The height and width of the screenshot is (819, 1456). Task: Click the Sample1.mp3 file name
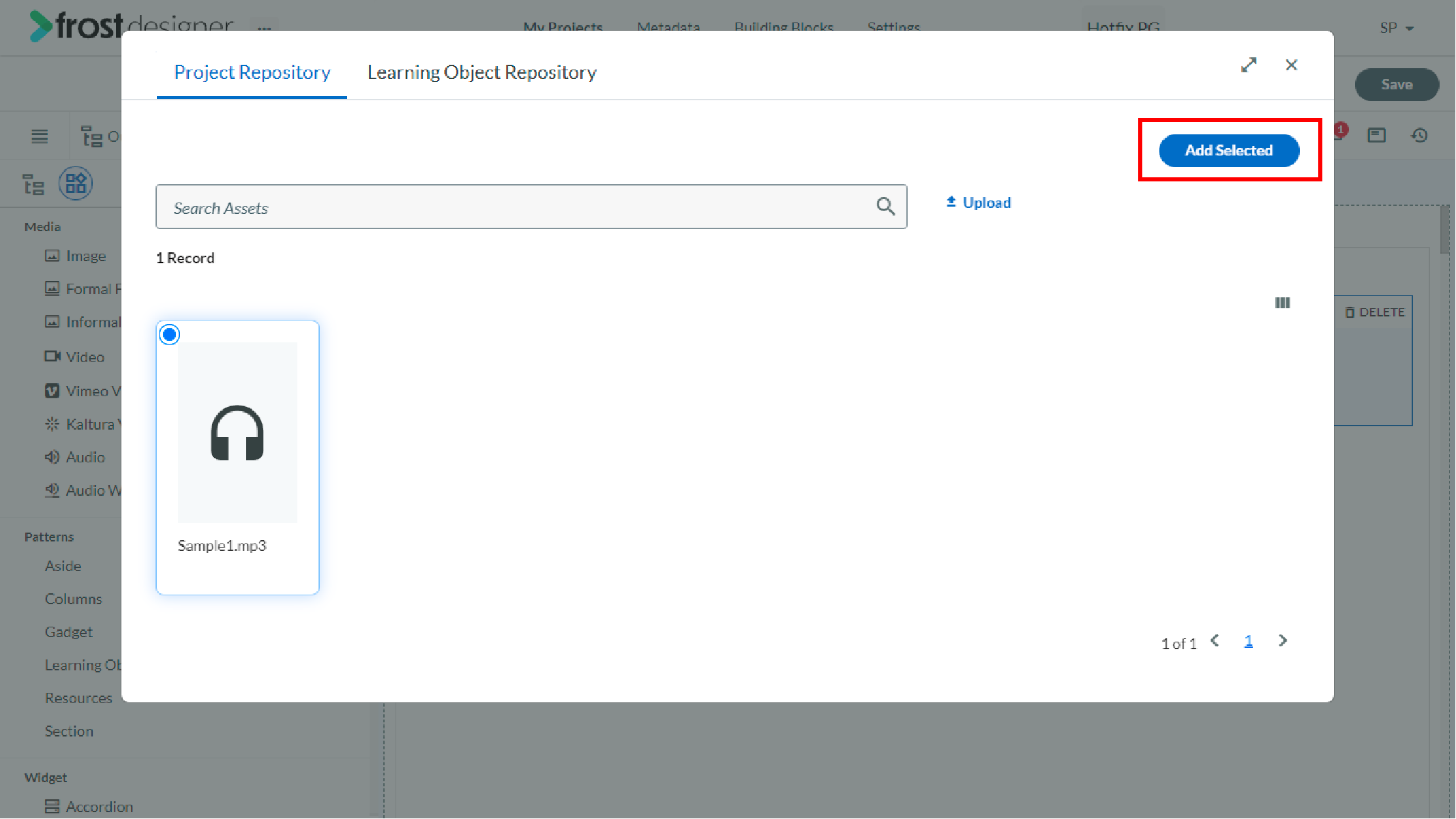pos(222,546)
